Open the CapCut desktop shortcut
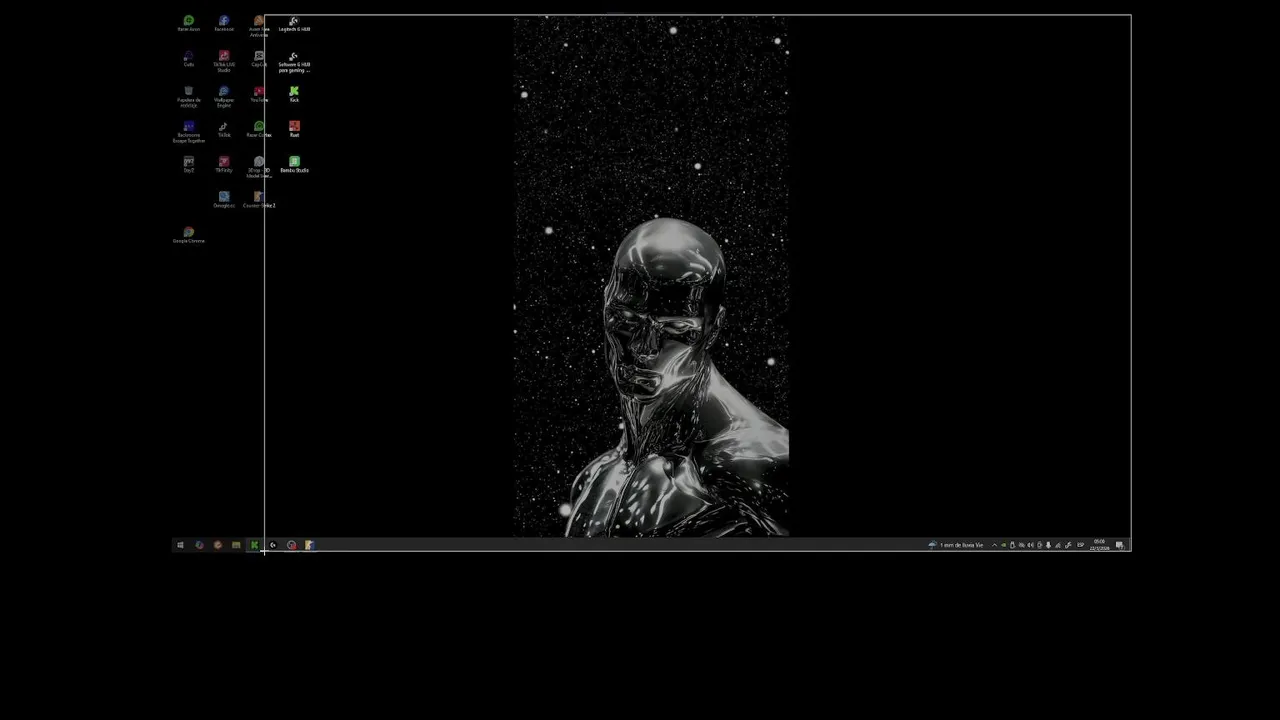This screenshot has width=1280, height=720. pos(259,59)
